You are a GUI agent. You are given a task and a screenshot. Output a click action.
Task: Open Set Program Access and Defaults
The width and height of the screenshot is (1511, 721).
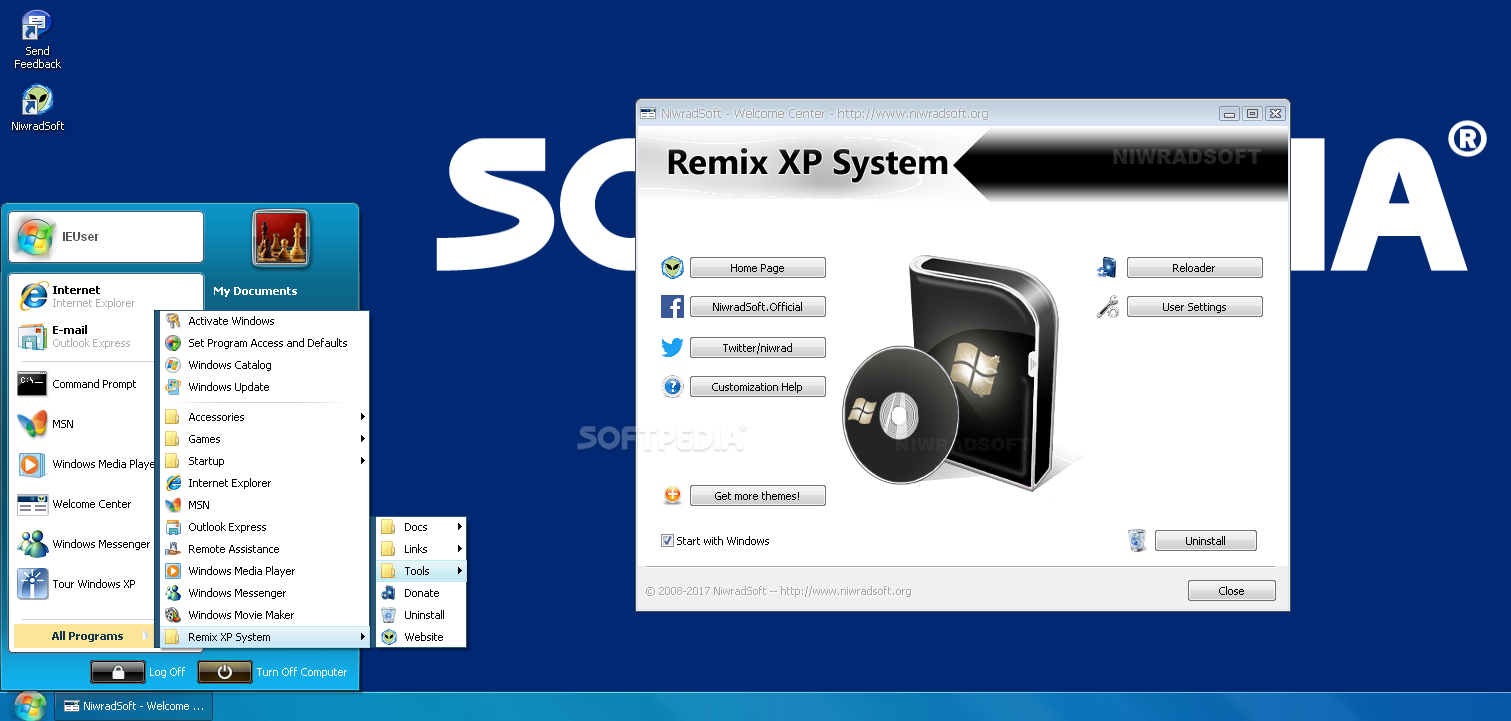[x=265, y=343]
